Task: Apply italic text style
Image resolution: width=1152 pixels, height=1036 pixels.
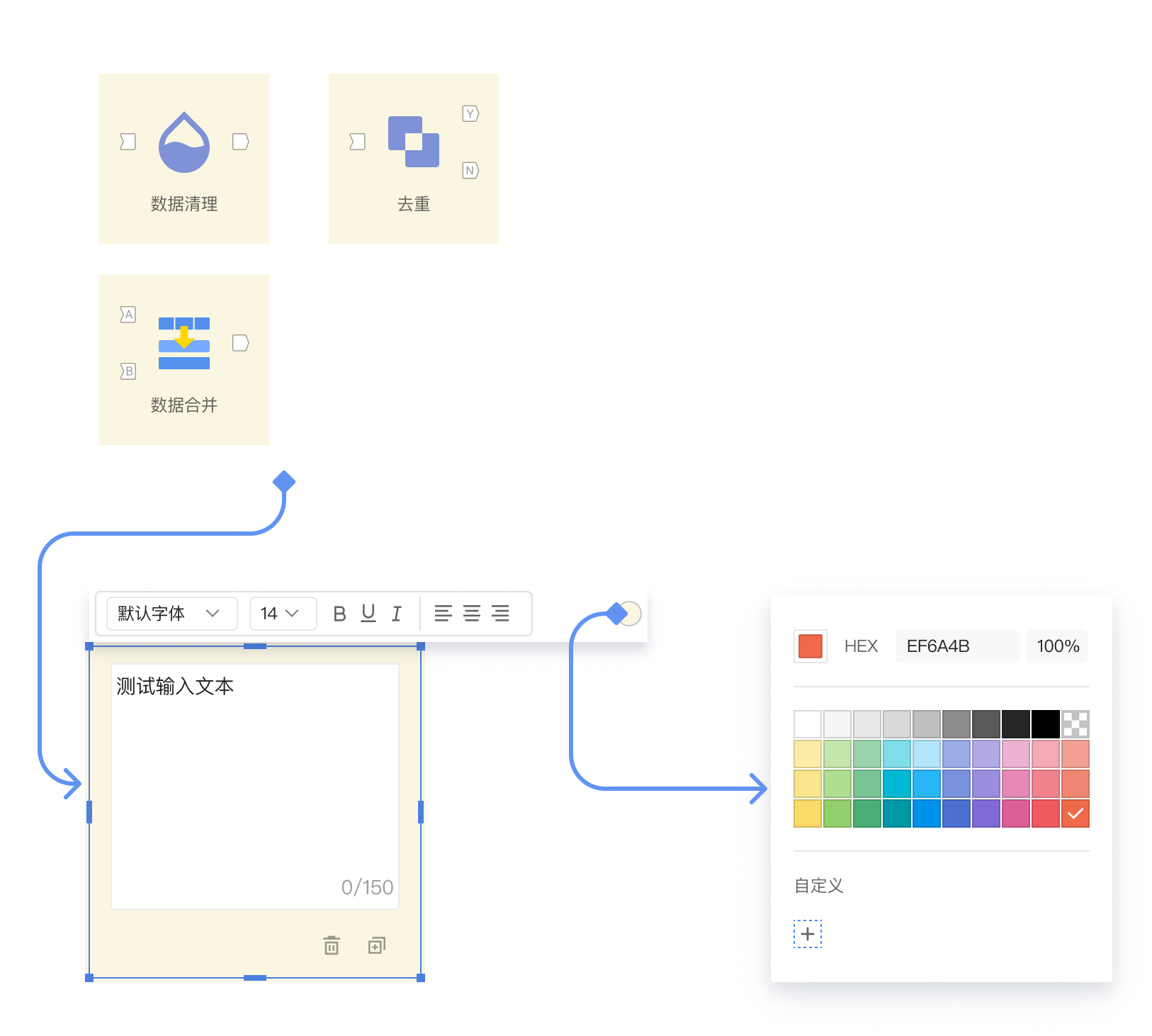Action: point(397,614)
